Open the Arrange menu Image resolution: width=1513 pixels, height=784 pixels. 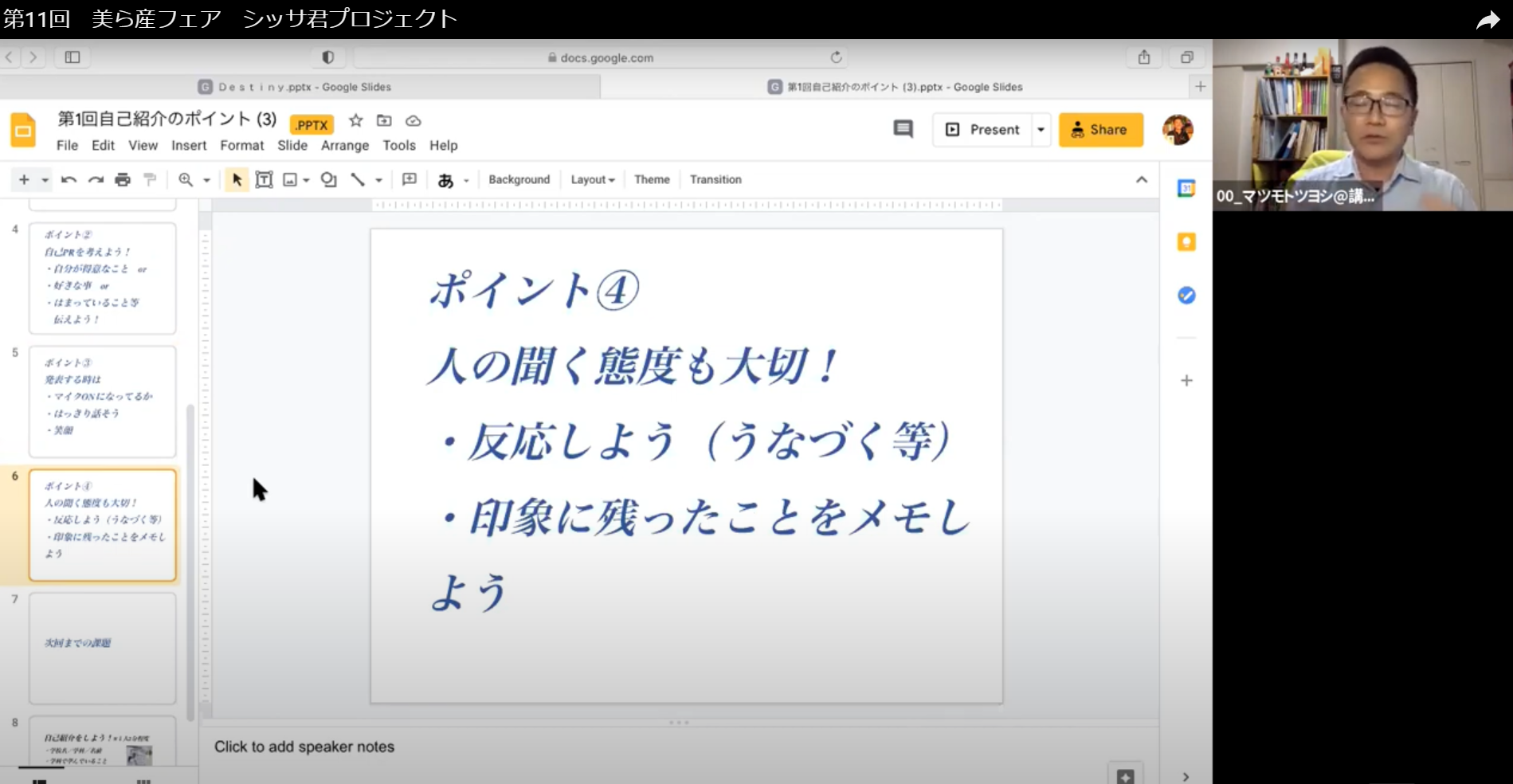tap(345, 146)
